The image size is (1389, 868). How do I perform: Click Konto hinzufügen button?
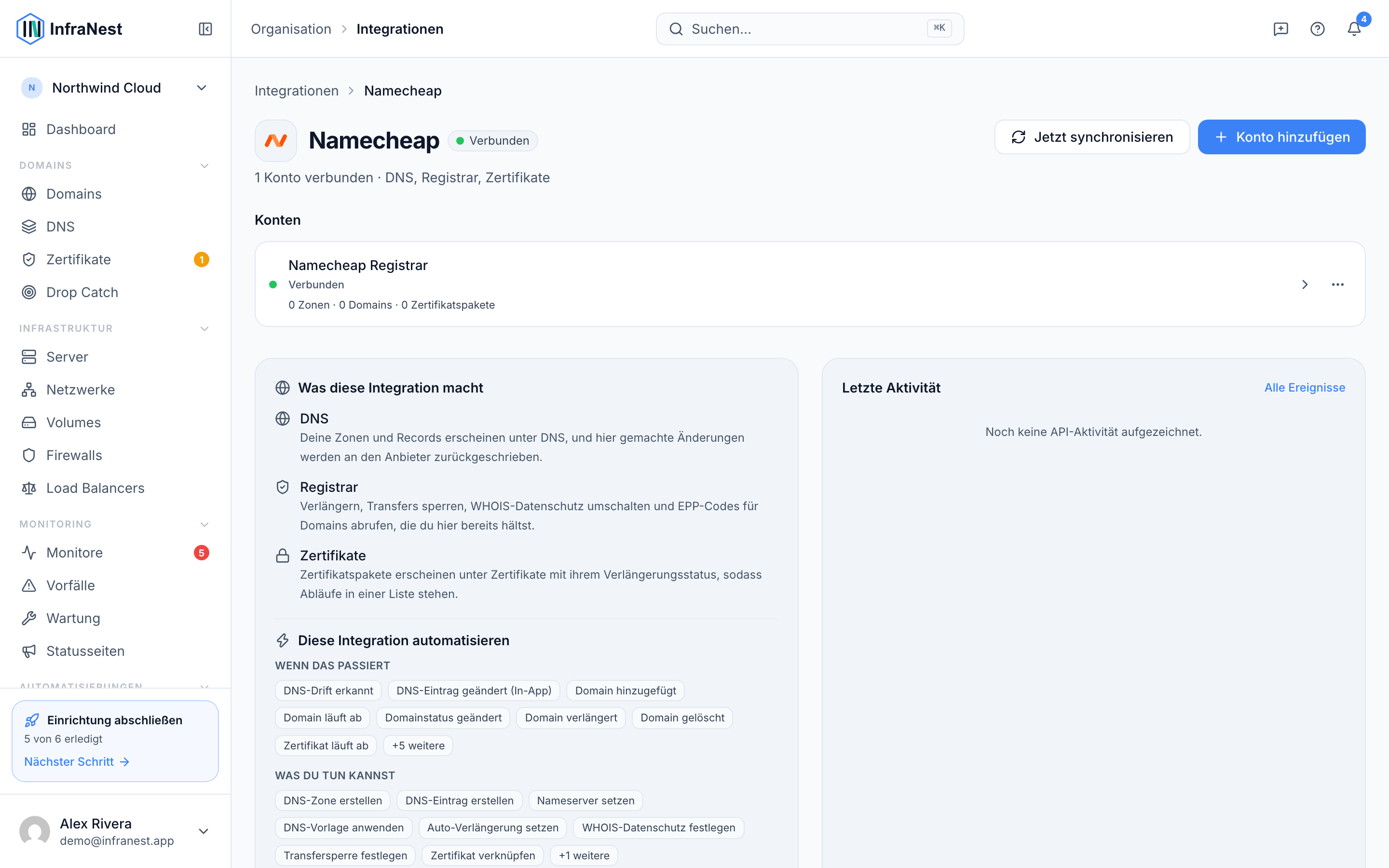pyautogui.click(x=1281, y=137)
